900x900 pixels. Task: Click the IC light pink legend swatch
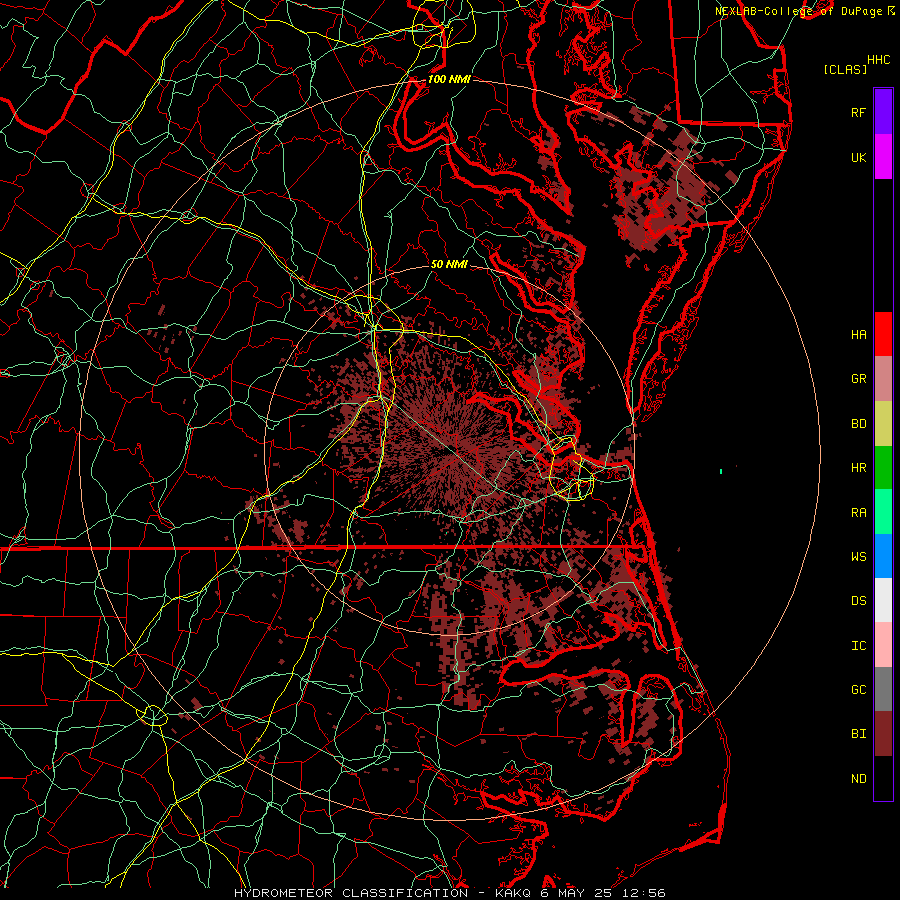[x=883, y=645]
